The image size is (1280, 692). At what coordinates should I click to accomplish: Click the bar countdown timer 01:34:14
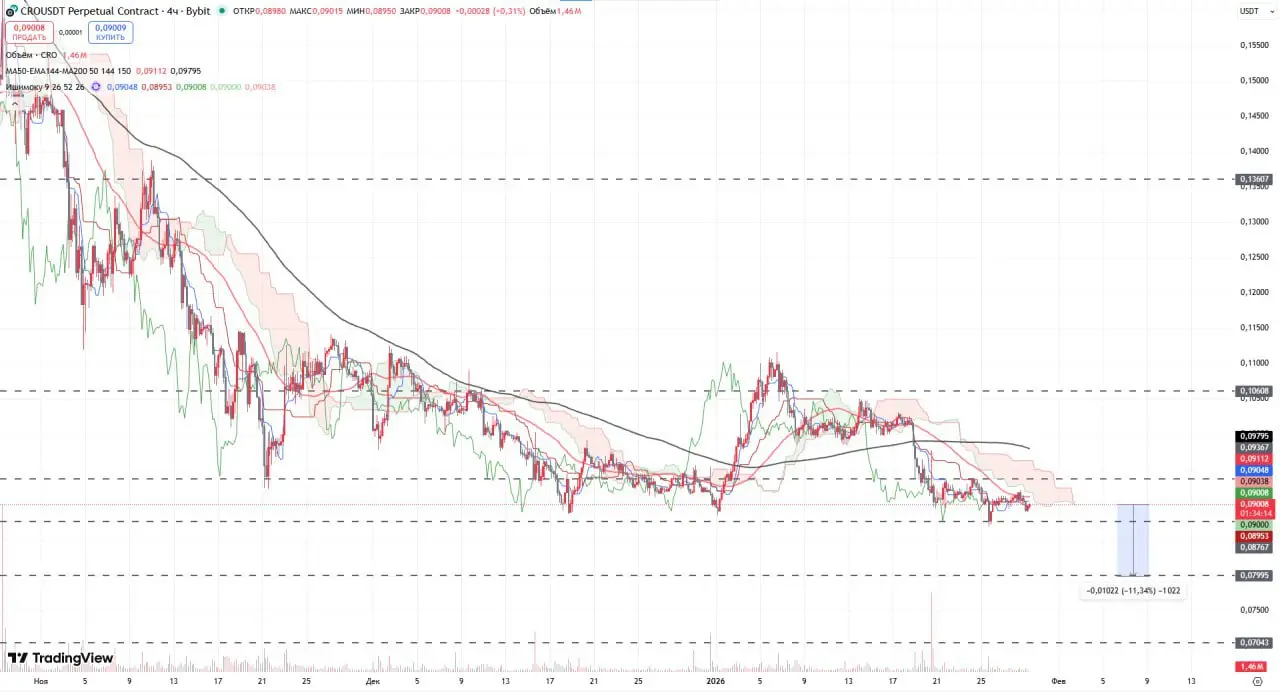pyautogui.click(x=1254, y=514)
